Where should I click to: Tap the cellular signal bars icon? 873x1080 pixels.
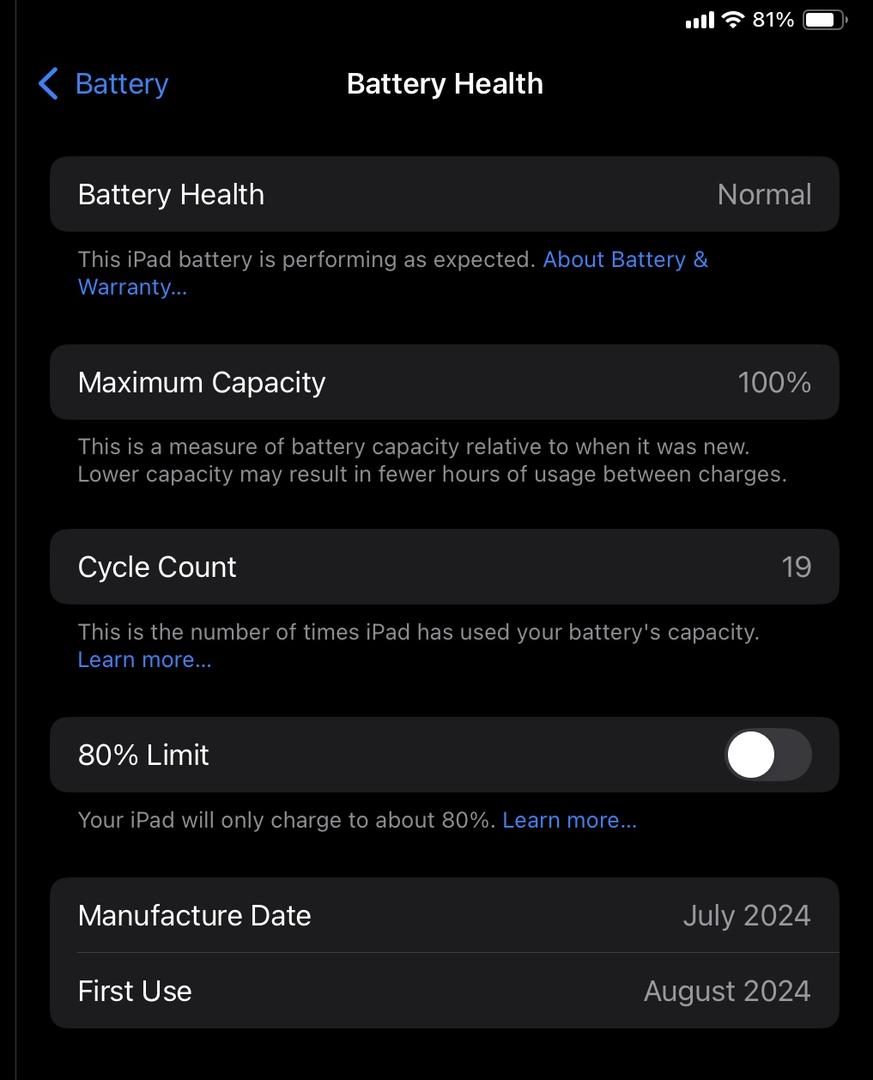coord(700,20)
